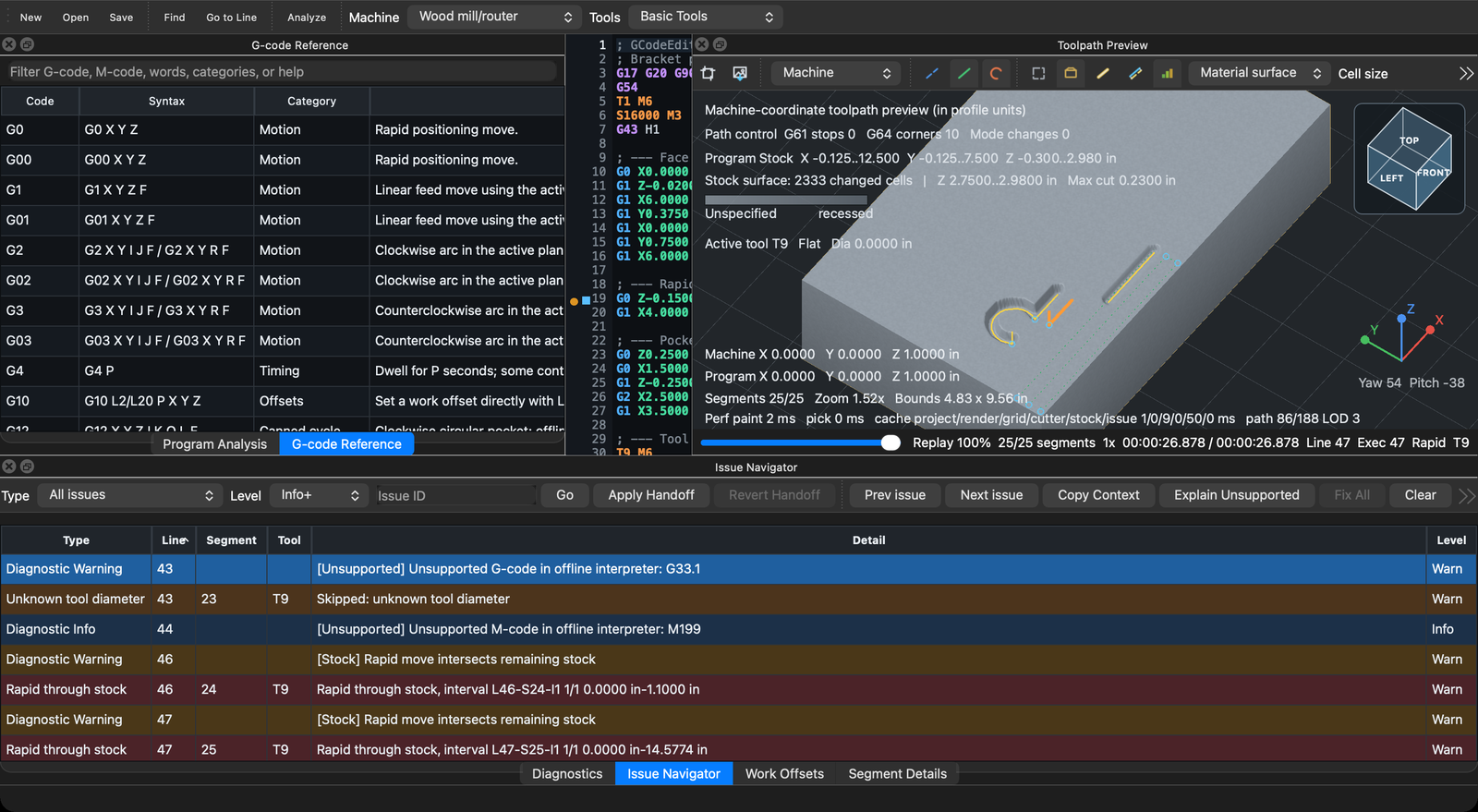The width and height of the screenshot is (1478, 812).
Task: Detach the G-code Reference panel
Action: pos(27,44)
